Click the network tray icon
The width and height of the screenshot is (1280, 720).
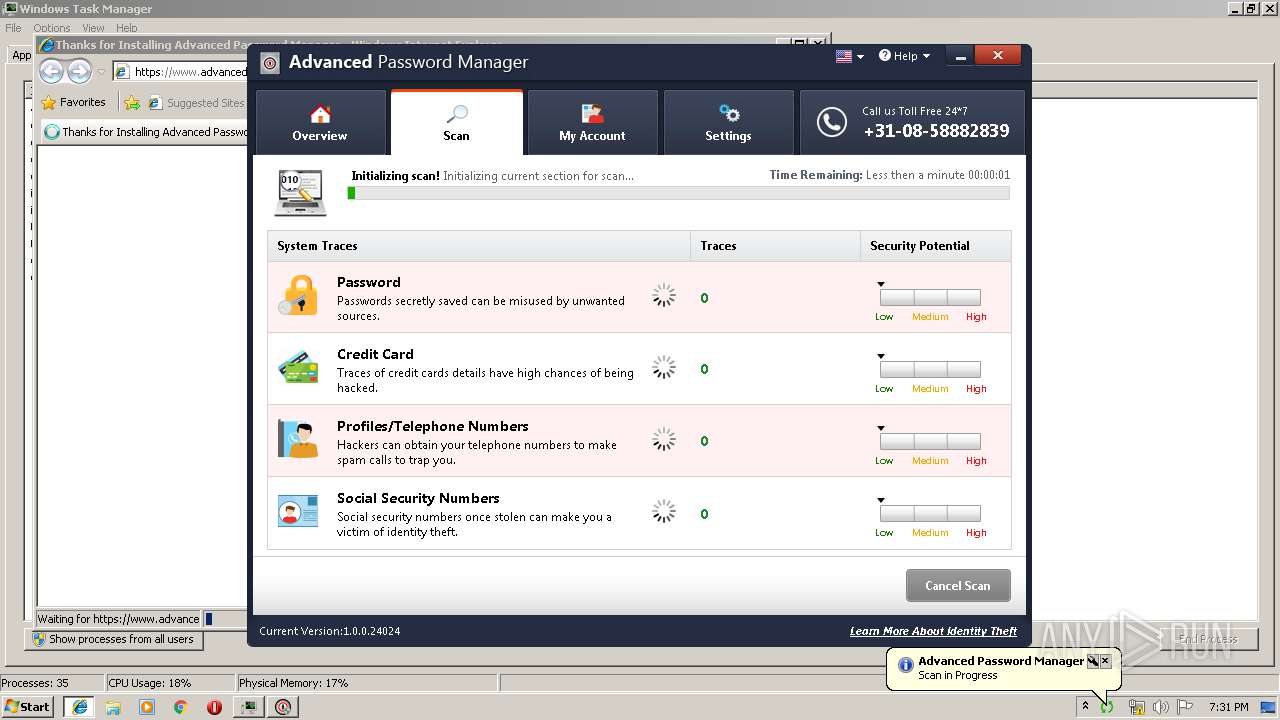1137,707
